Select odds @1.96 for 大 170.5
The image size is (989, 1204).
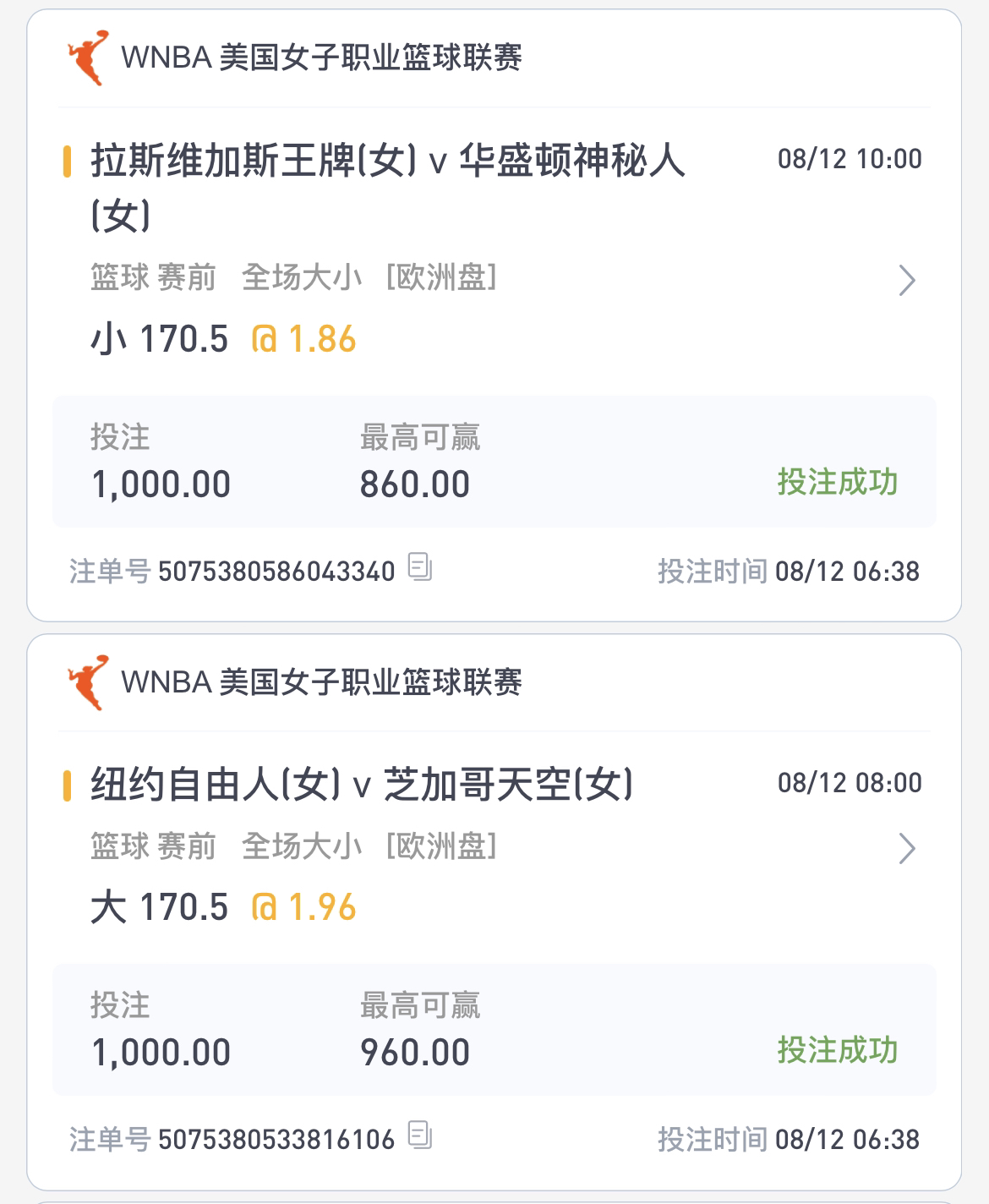(x=304, y=907)
